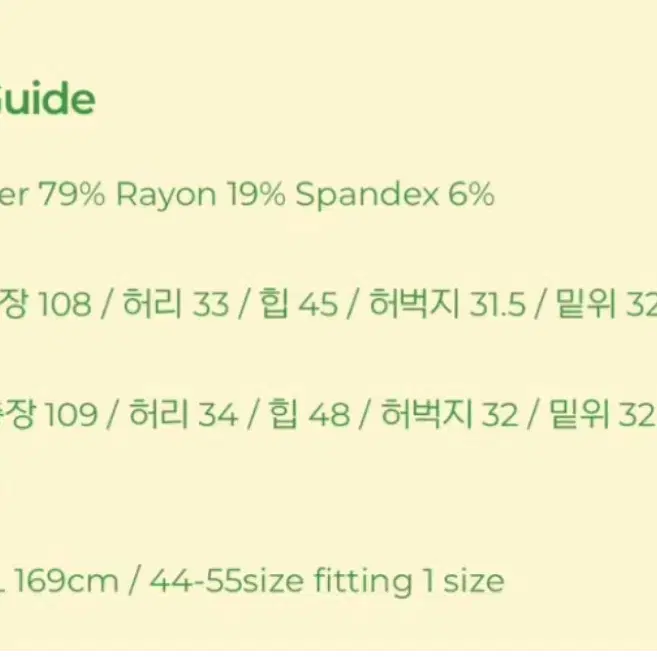Click the word Spandex

point(367,195)
